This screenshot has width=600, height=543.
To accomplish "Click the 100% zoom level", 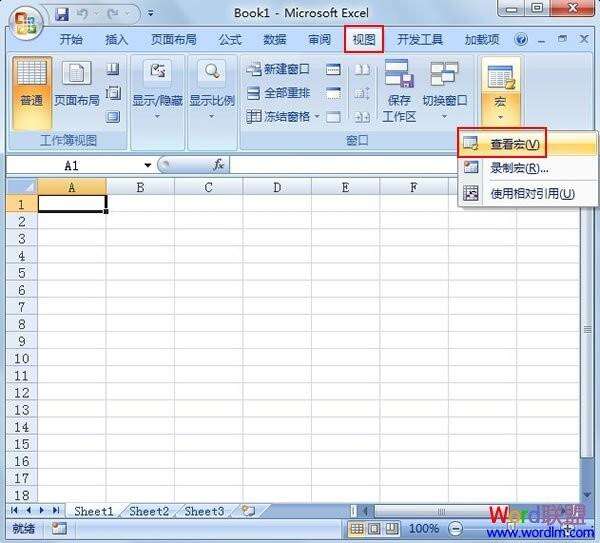I will click(x=424, y=528).
